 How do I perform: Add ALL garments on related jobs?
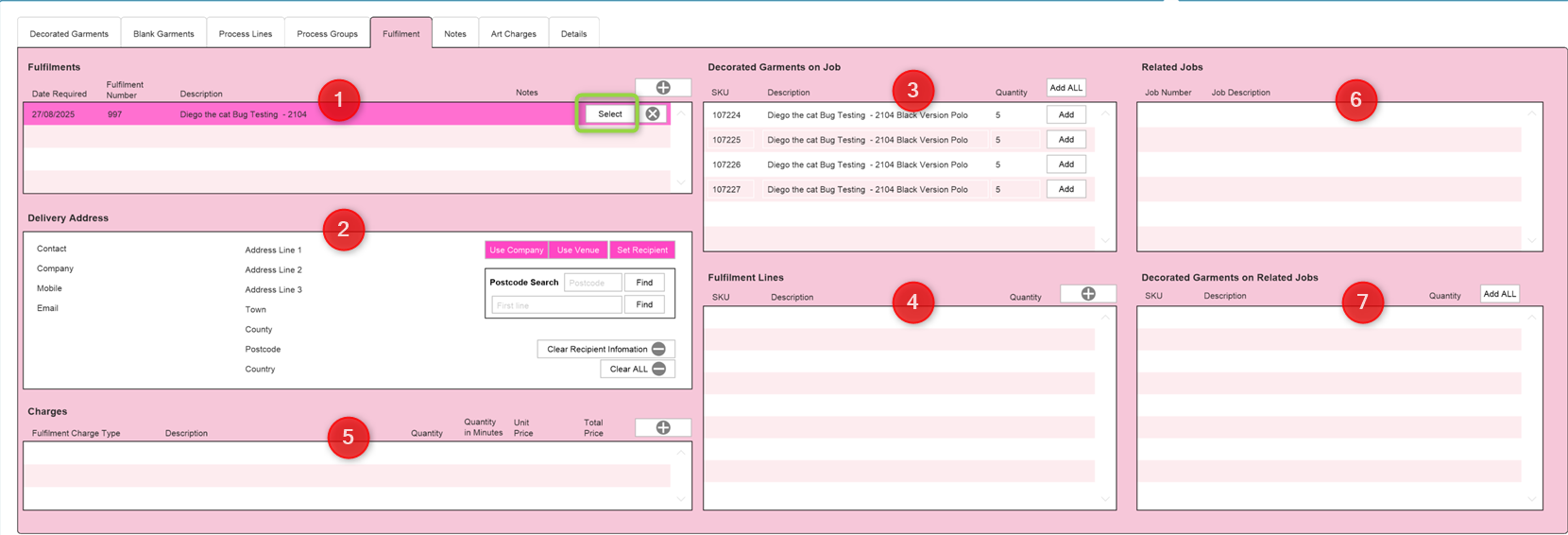tap(1500, 294)
